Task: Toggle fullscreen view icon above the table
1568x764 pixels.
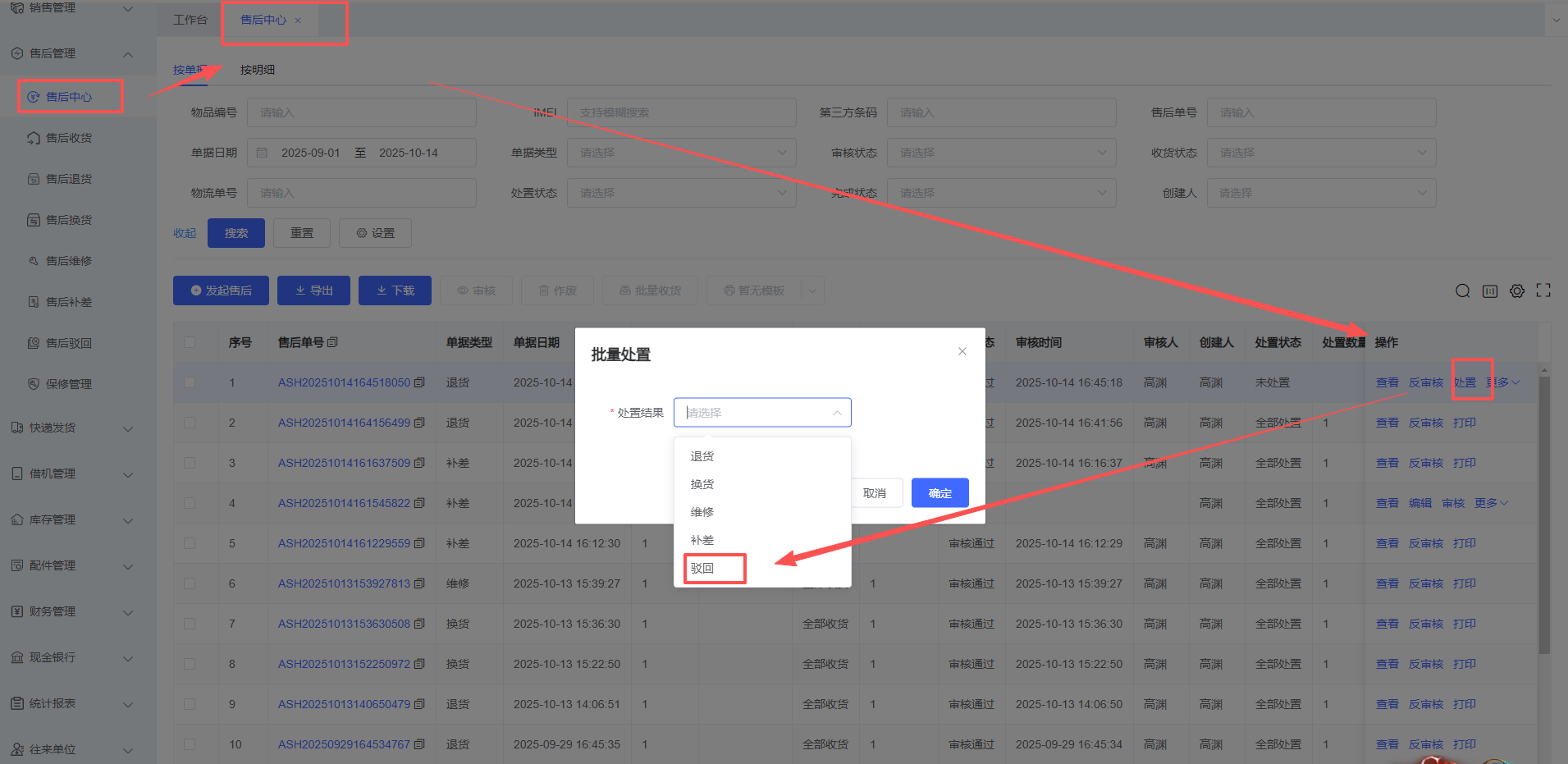Action: pos(1543,291)
